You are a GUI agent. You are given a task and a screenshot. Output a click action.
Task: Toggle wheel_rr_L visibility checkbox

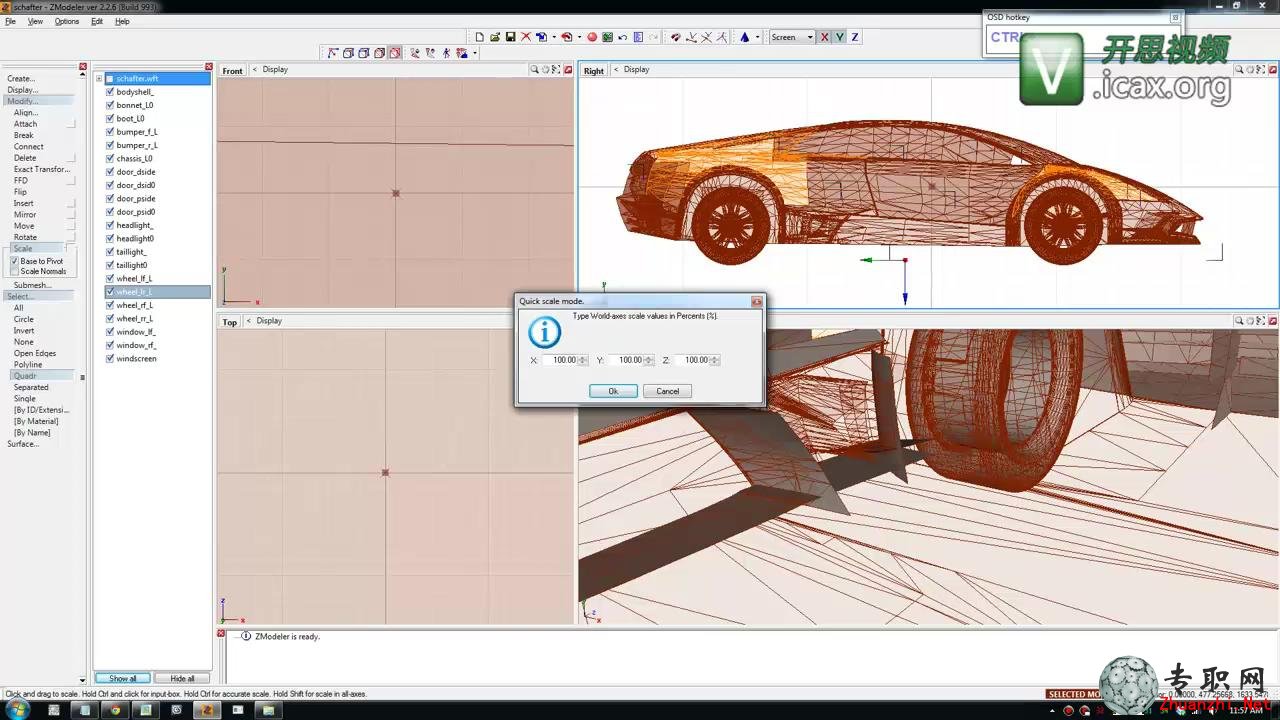click(x=110, y=318)
